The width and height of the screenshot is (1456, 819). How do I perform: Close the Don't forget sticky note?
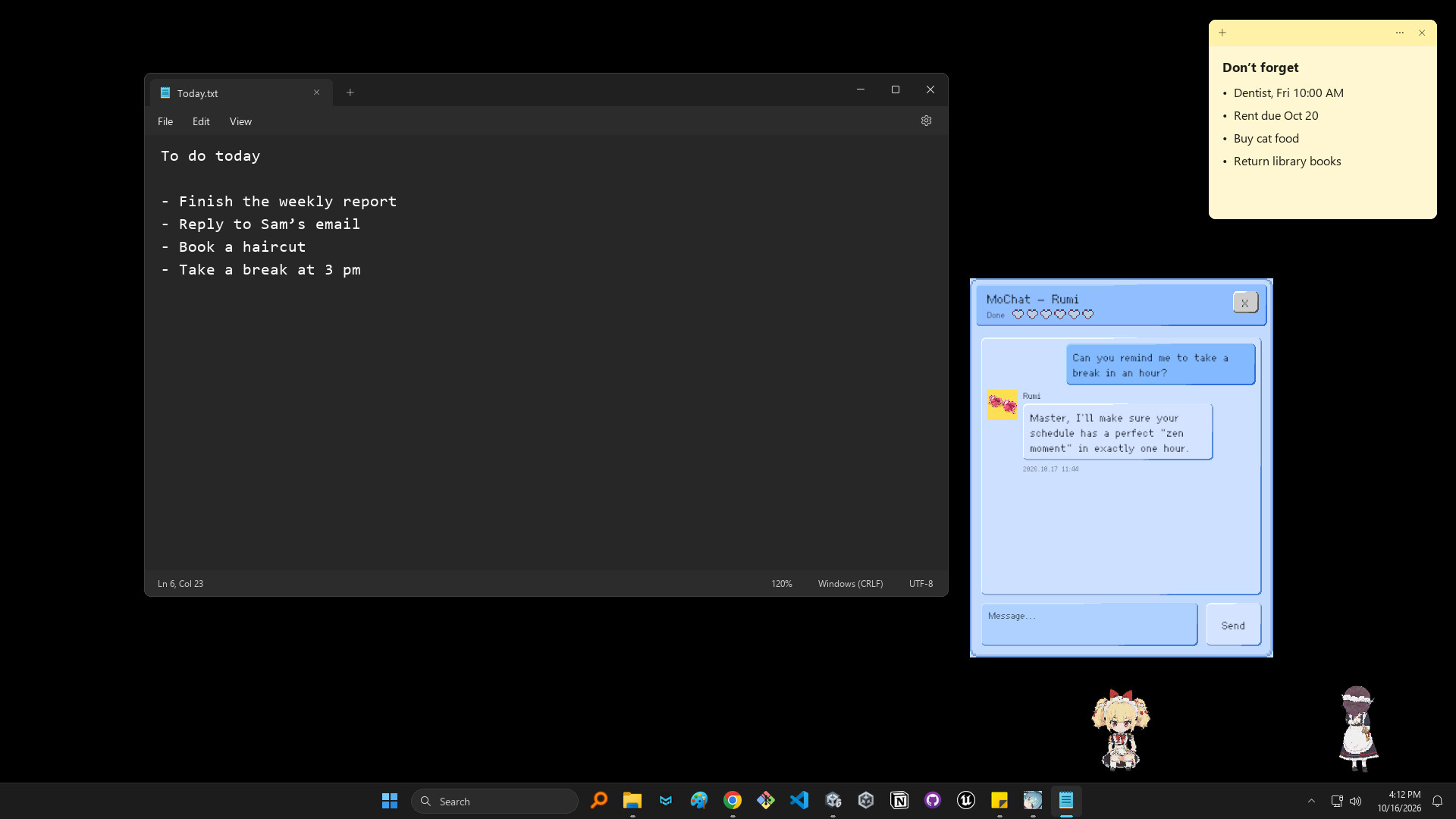(1422, 33)
